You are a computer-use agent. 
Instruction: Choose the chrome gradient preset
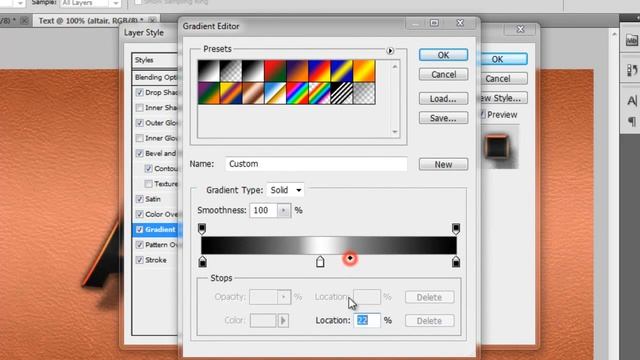tap(275, 93)
